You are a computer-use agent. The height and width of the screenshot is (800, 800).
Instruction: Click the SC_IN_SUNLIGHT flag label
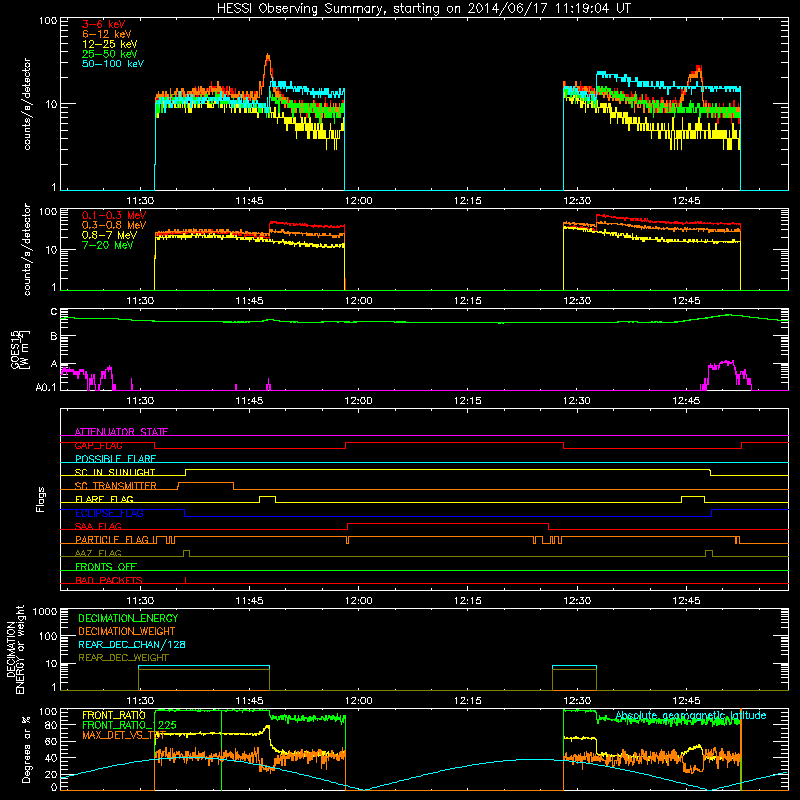point(115,472)
